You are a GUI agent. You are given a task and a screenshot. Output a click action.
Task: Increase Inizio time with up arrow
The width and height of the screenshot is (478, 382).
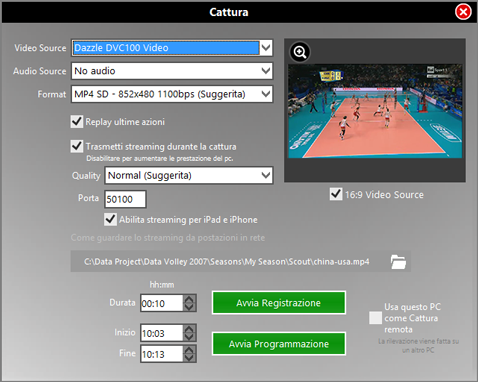click(189, 329)
